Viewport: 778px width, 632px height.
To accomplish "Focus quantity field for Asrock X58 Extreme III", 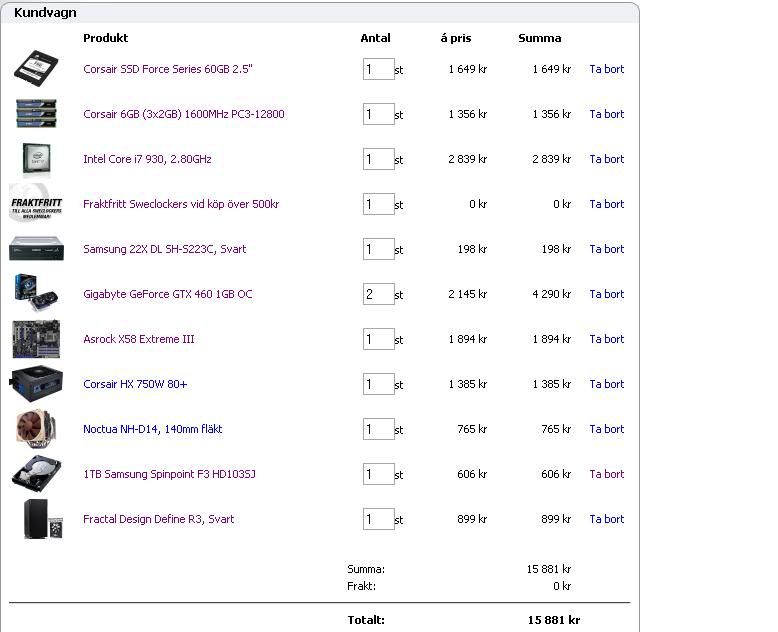I will 378,339.
